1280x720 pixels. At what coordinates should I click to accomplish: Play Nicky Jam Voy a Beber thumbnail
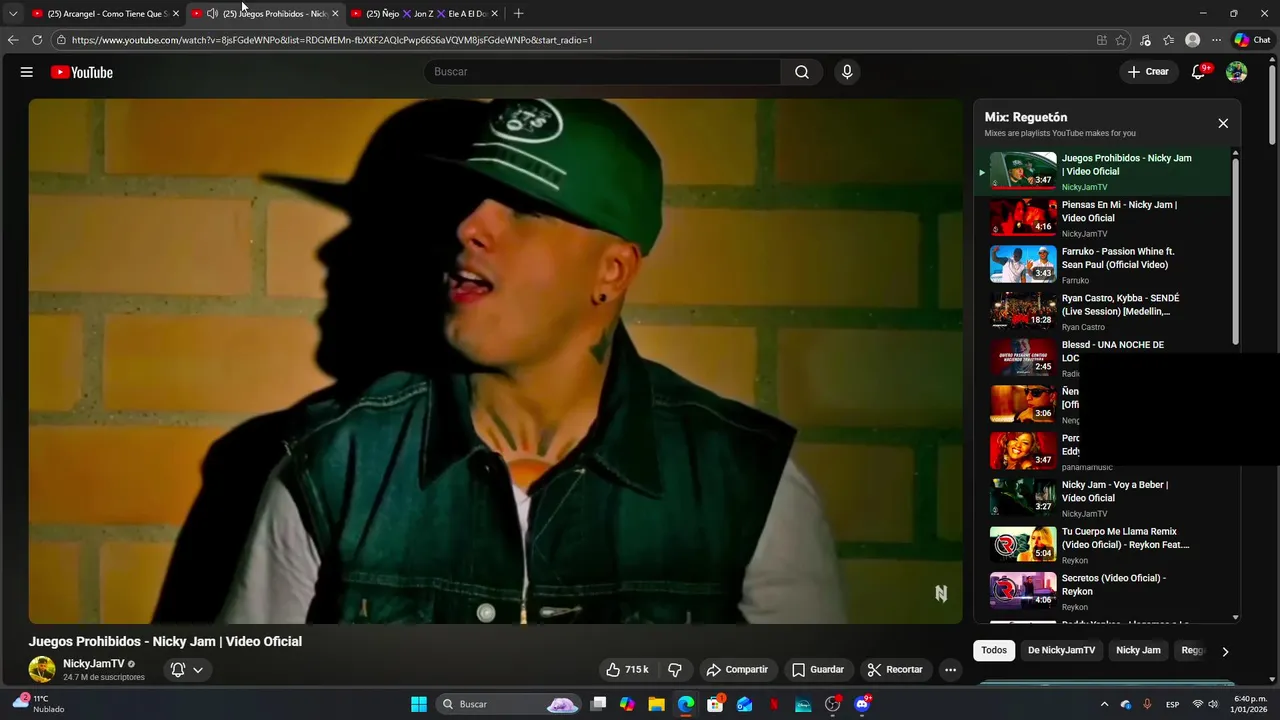click(1023, 497)
